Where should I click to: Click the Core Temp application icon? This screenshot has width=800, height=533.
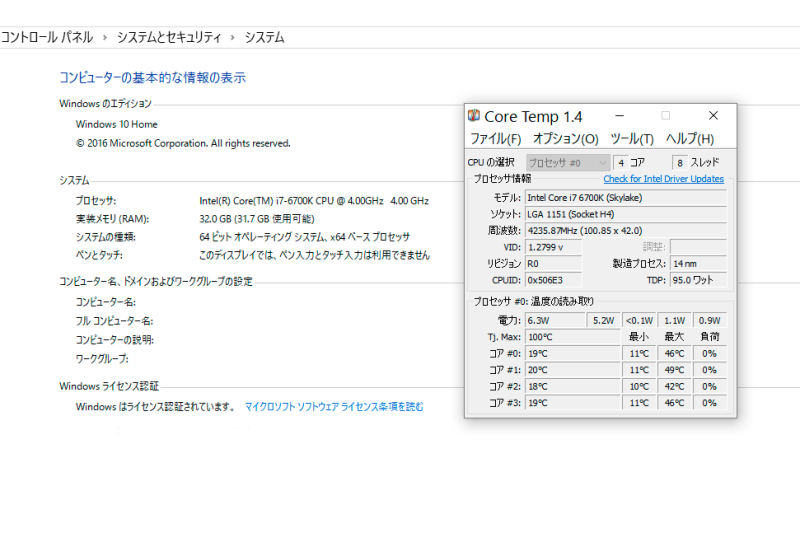pyautogui.click(x=474, y=116)
